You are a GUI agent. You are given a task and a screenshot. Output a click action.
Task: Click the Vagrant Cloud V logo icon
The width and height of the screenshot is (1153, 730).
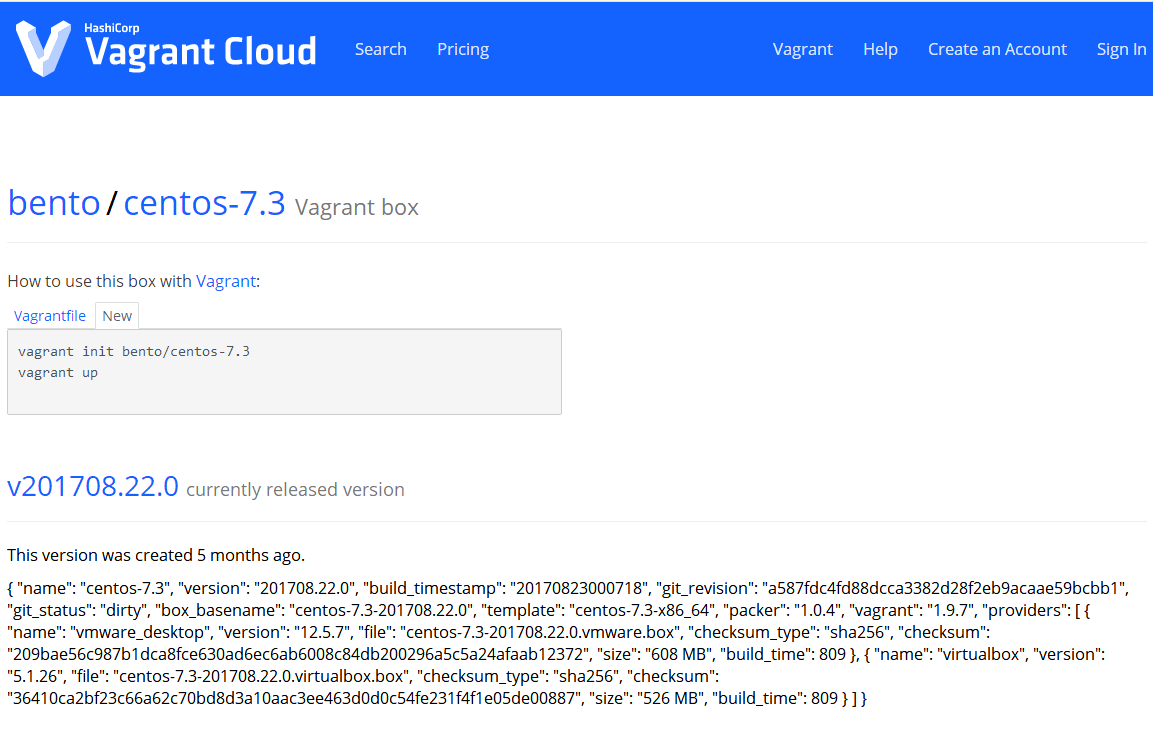[42, 48]
